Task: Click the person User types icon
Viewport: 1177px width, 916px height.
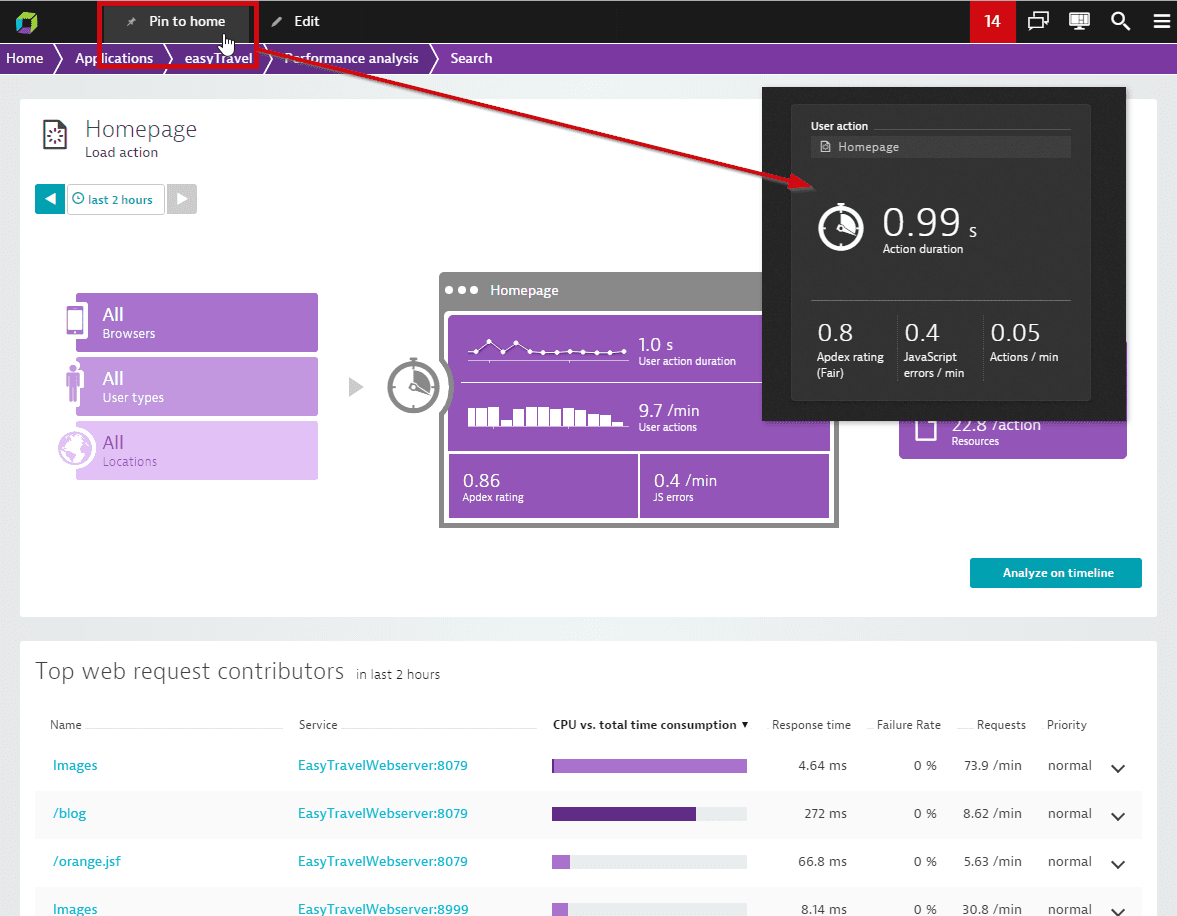Action: coord(74,384)
